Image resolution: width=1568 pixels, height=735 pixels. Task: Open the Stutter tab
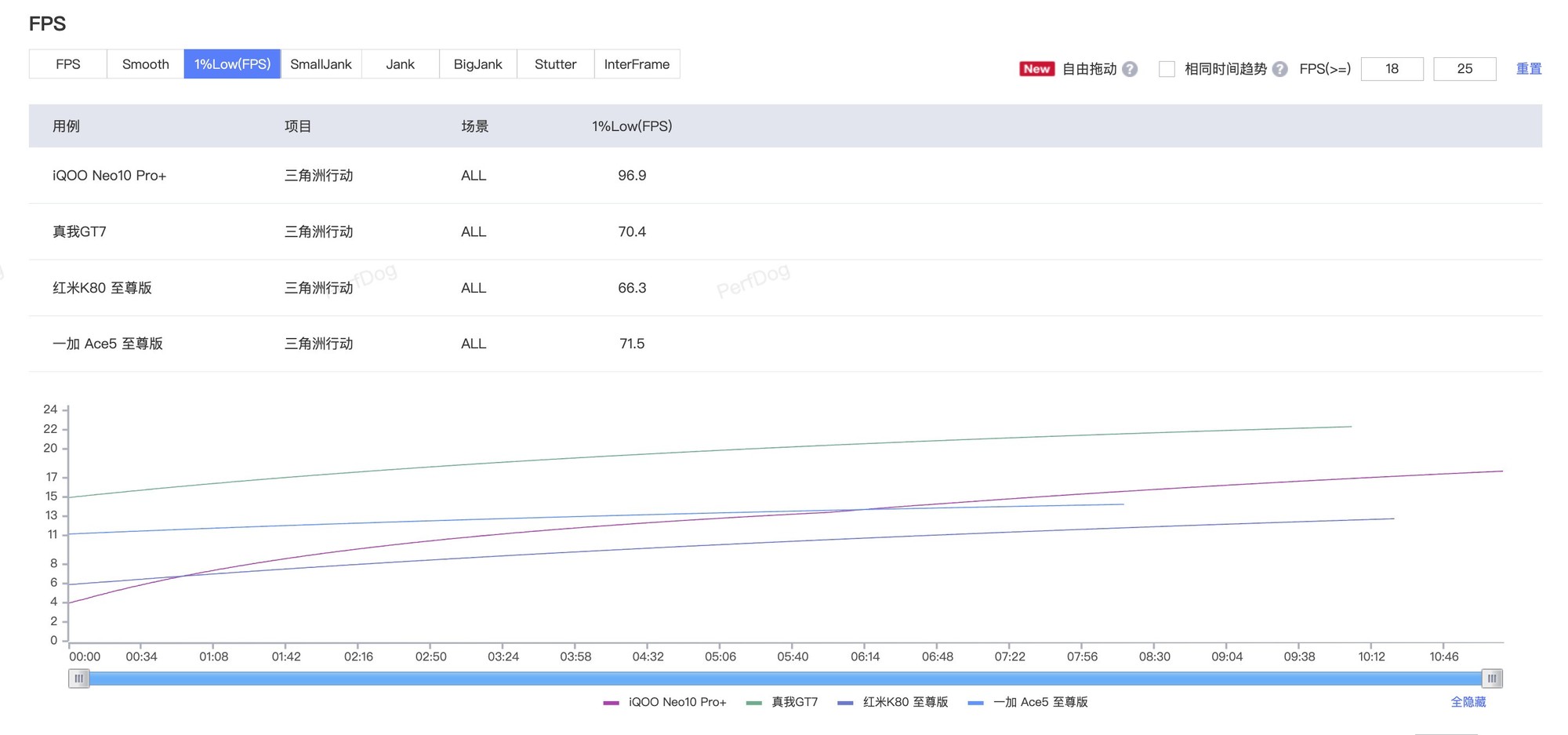click(555, 64)
